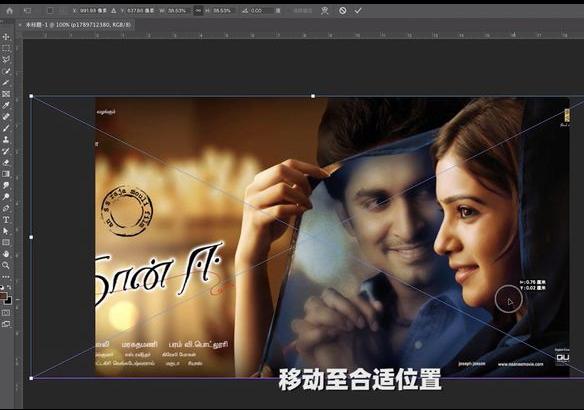
Task: Open the transform tool preset picker
Action: click(x=28, y=11)
